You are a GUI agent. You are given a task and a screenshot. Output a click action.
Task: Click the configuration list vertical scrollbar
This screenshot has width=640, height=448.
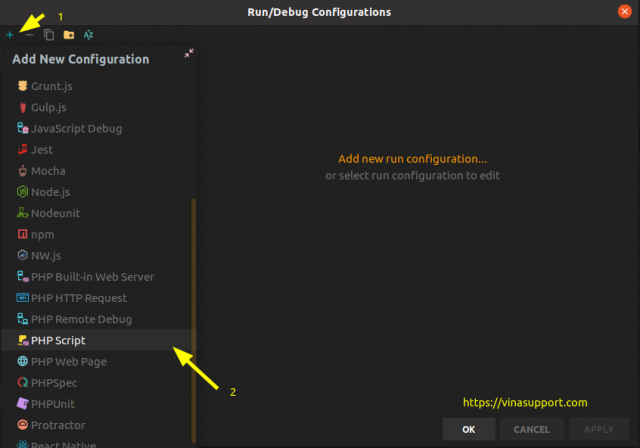pyautogui.click(x=193, y=320)
